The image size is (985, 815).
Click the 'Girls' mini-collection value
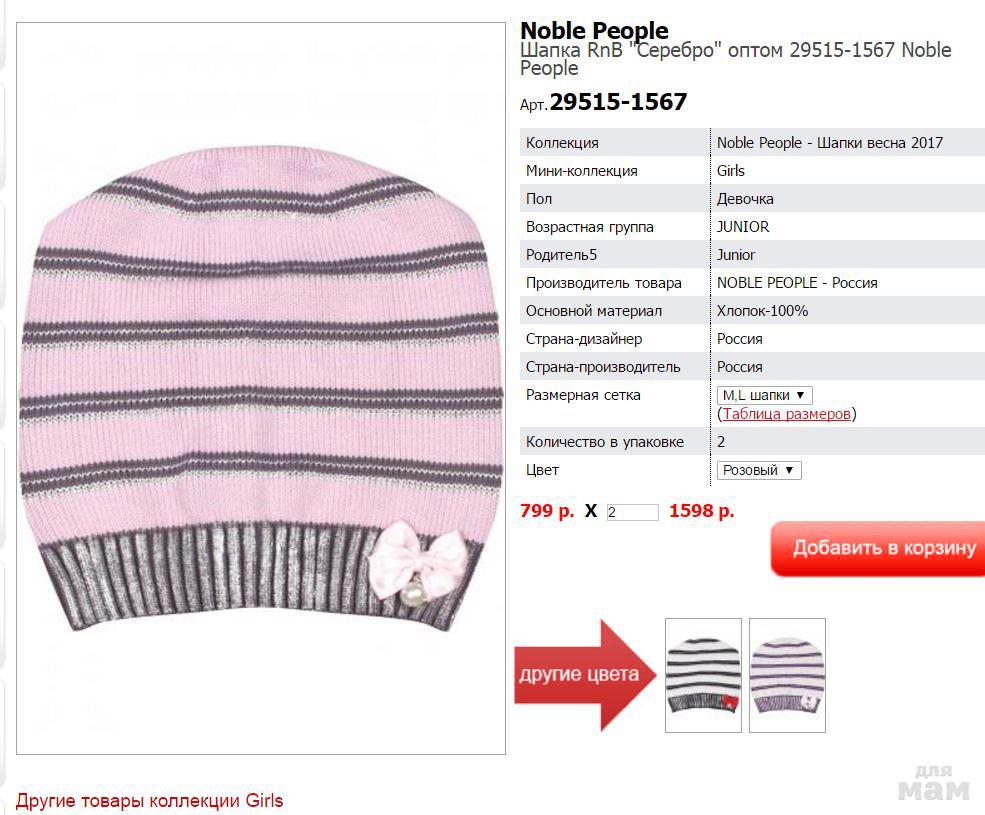[731, 171]
